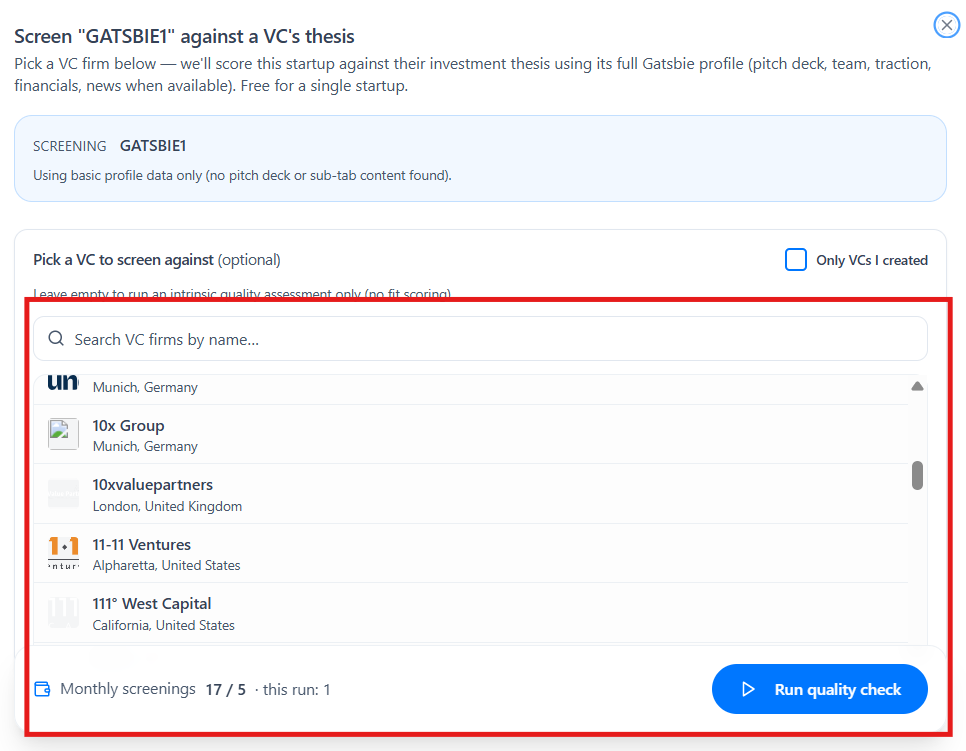Click the 10xvaluepartners logo thumbnail
966x751 pixels.
63,493
